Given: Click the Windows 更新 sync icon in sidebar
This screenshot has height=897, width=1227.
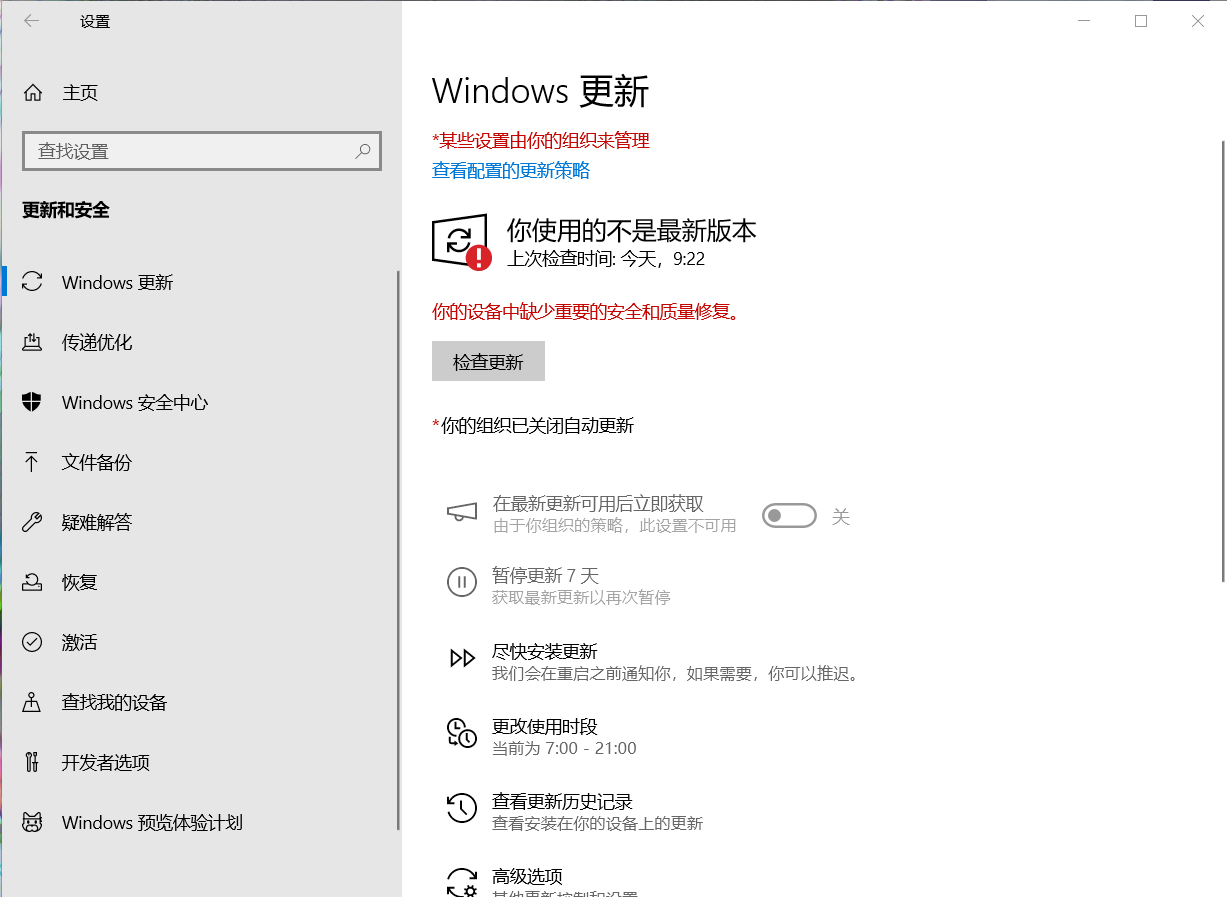Looking at the screenshot, I should point(32,282).
